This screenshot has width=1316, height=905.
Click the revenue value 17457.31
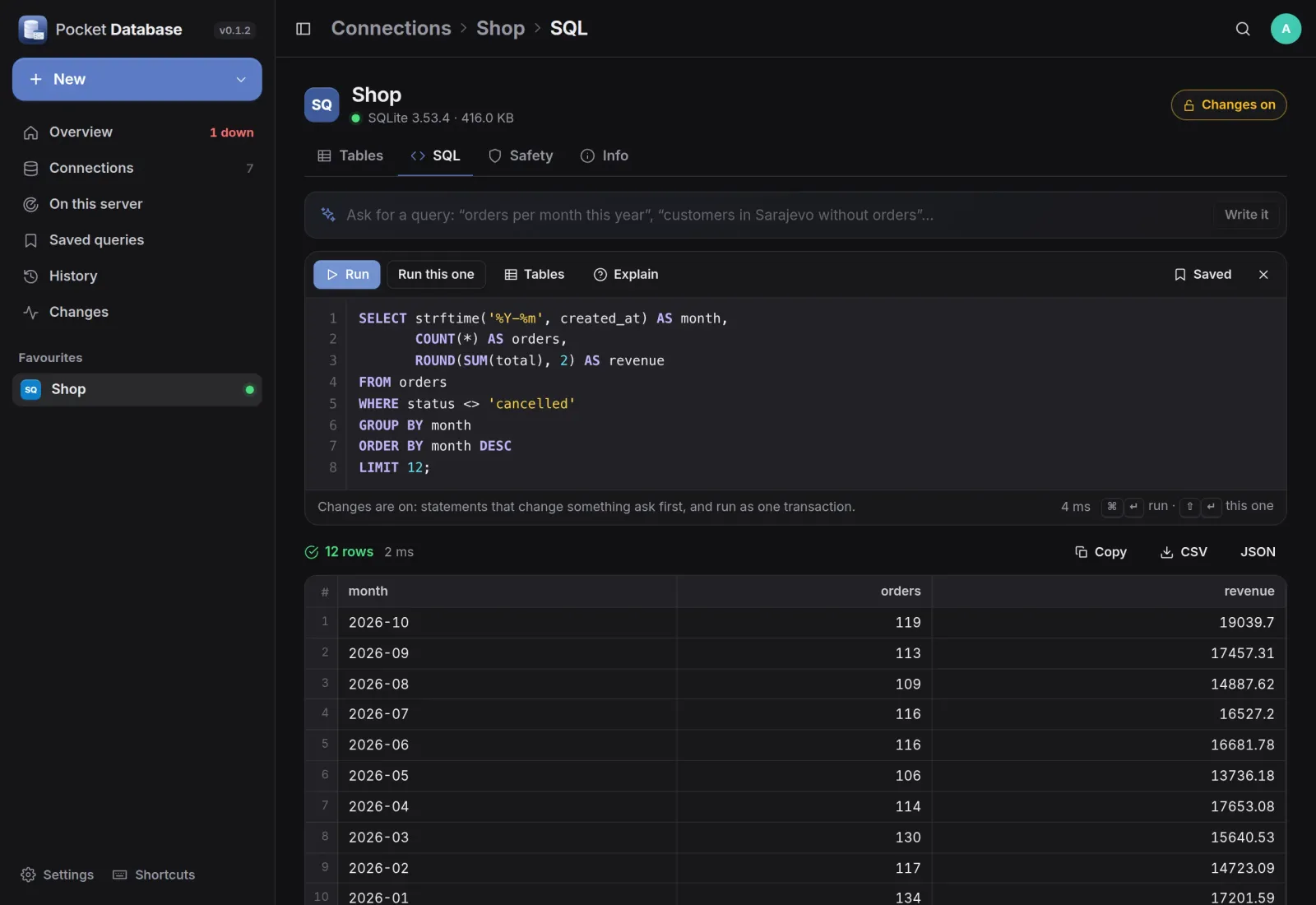coord(1242,653)
